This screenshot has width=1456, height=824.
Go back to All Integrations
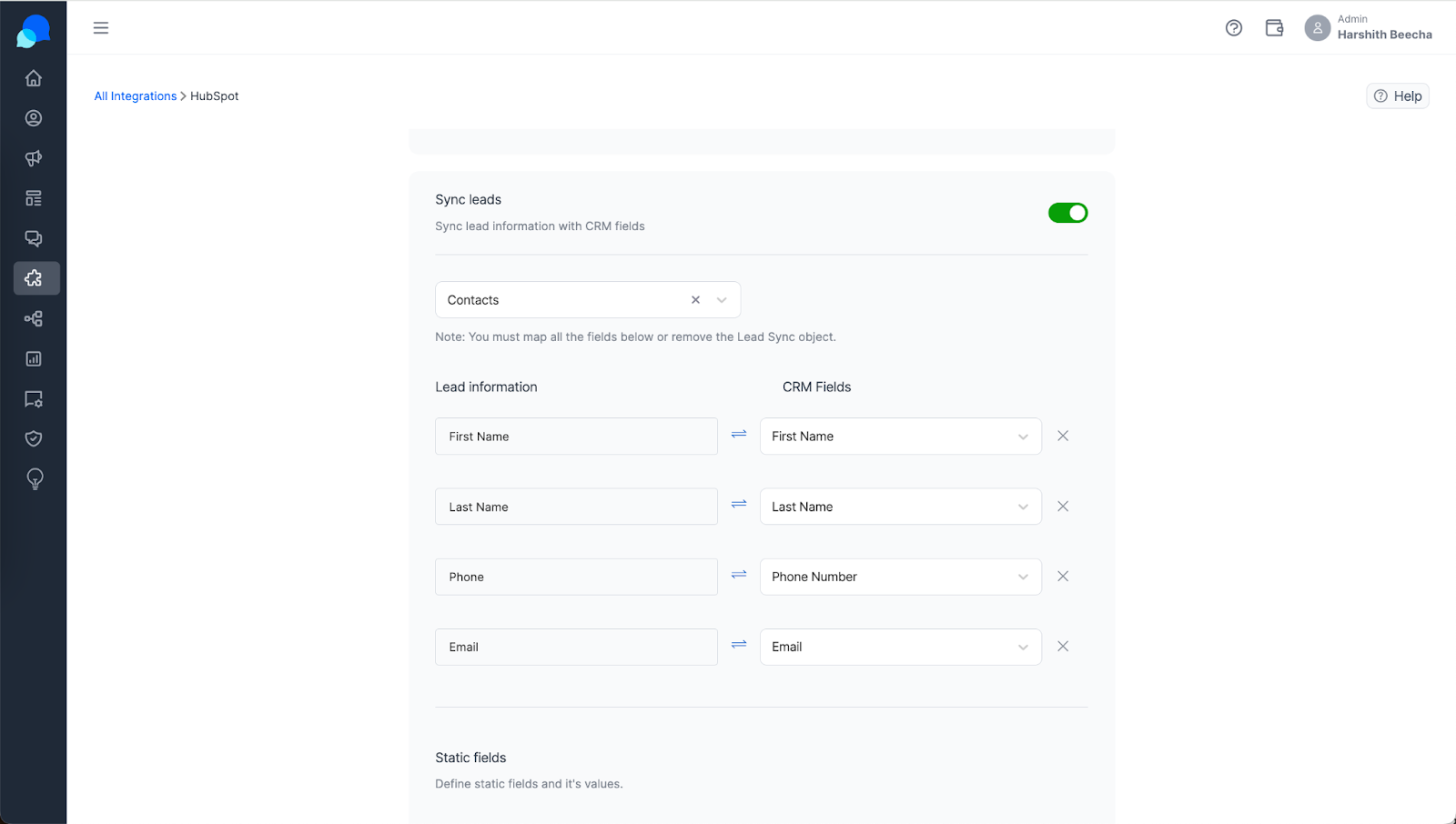pyautogui.click(x=136, y=96)
